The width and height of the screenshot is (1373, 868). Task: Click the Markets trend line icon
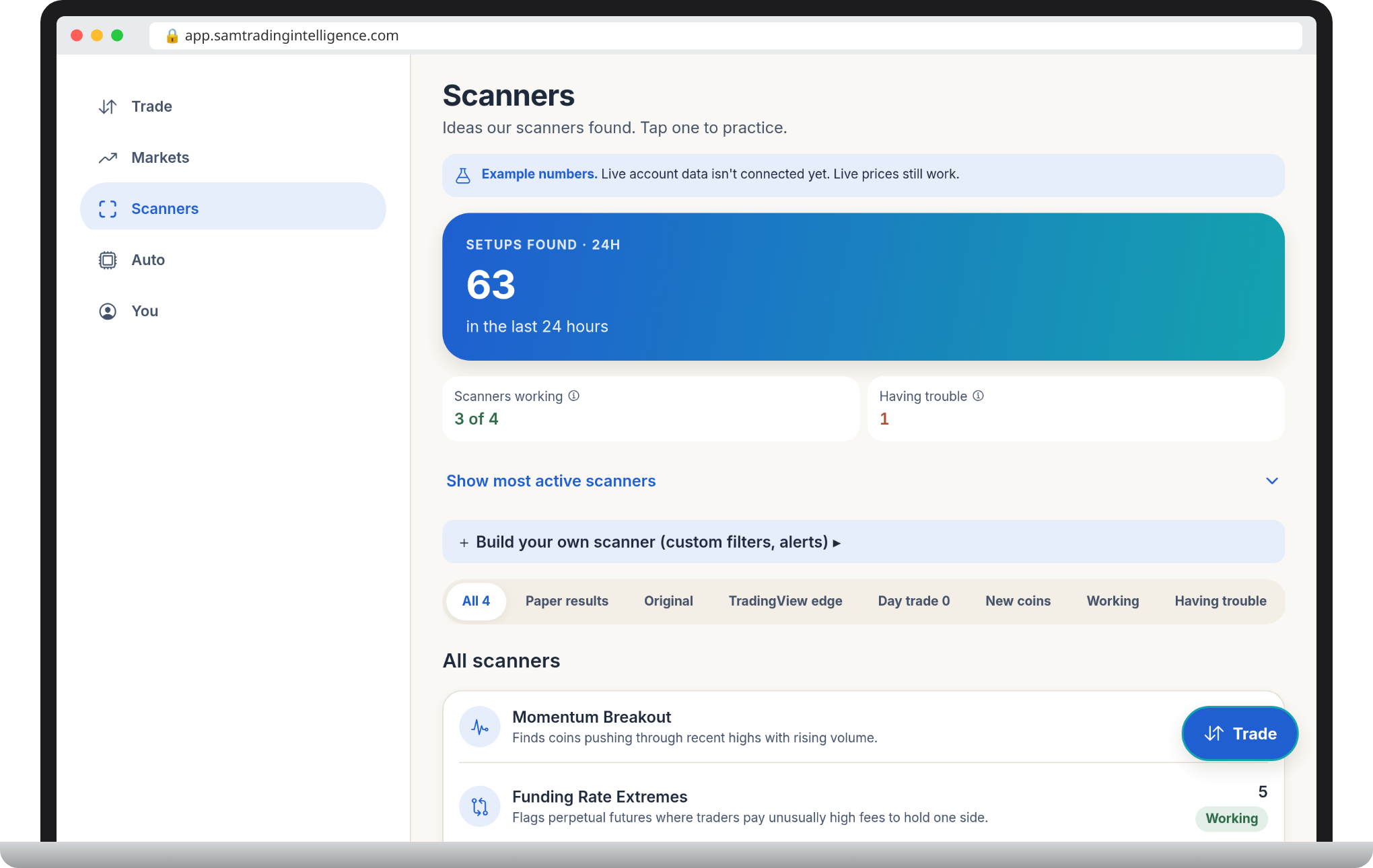[108, 157]
